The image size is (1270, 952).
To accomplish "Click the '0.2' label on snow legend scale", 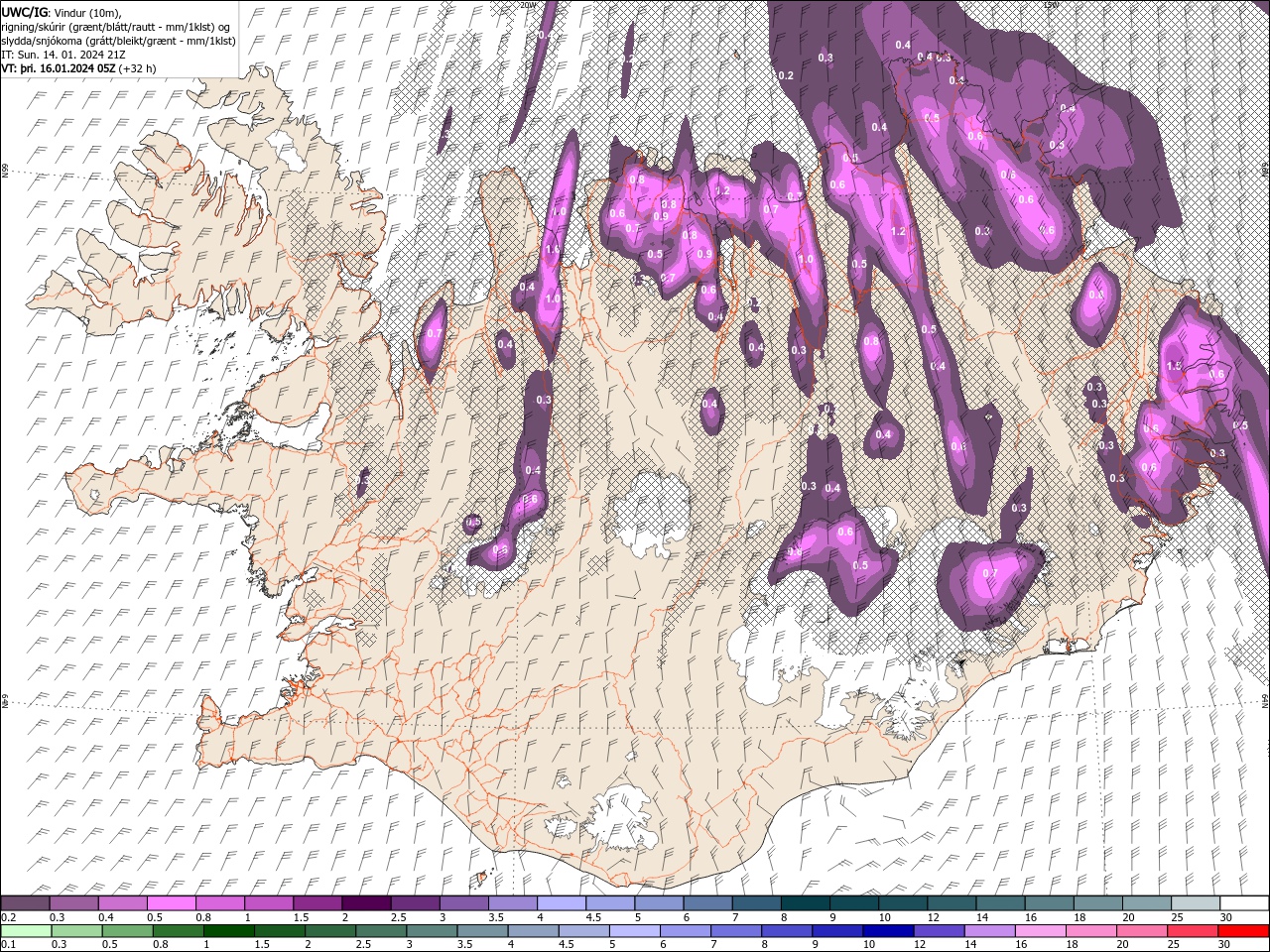I will (x=8, y=917).
